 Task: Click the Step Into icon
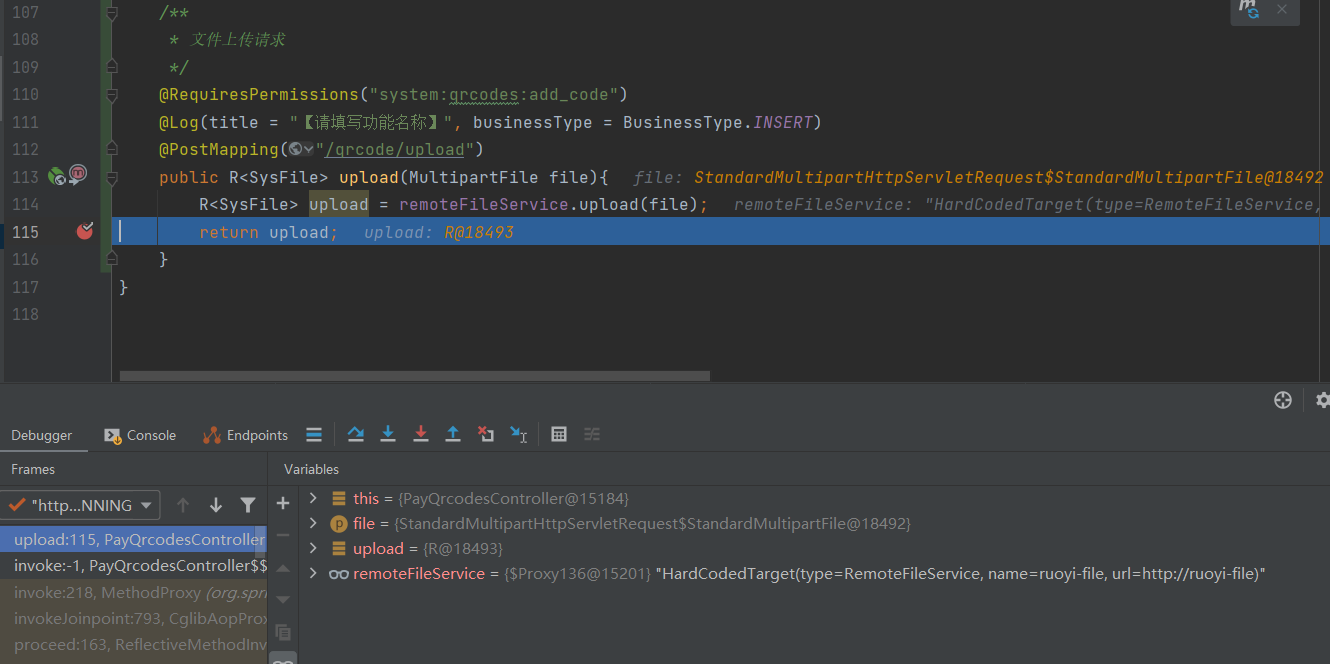pos(388,434)
